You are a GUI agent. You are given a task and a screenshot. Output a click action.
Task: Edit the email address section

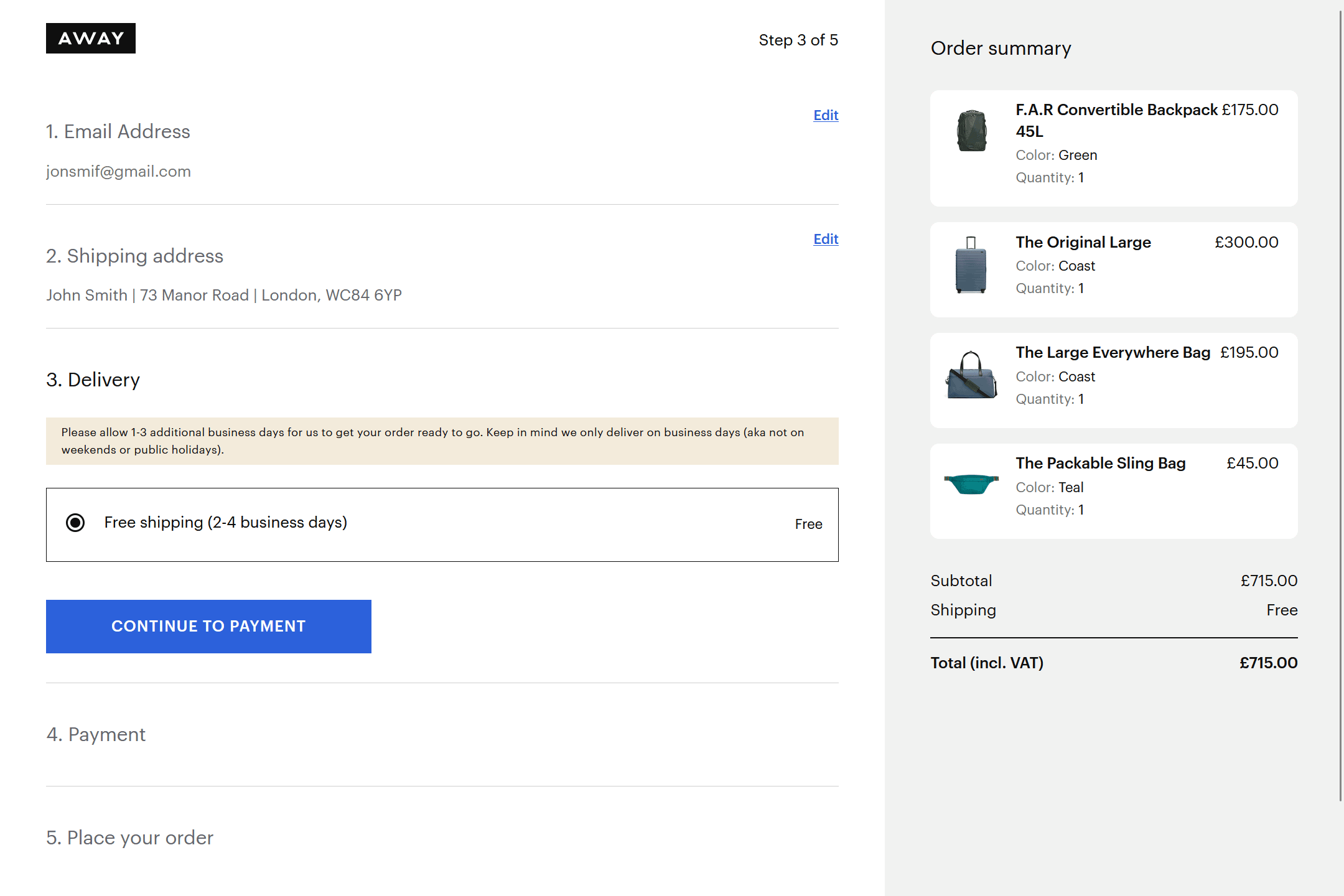tap(826, 115)
